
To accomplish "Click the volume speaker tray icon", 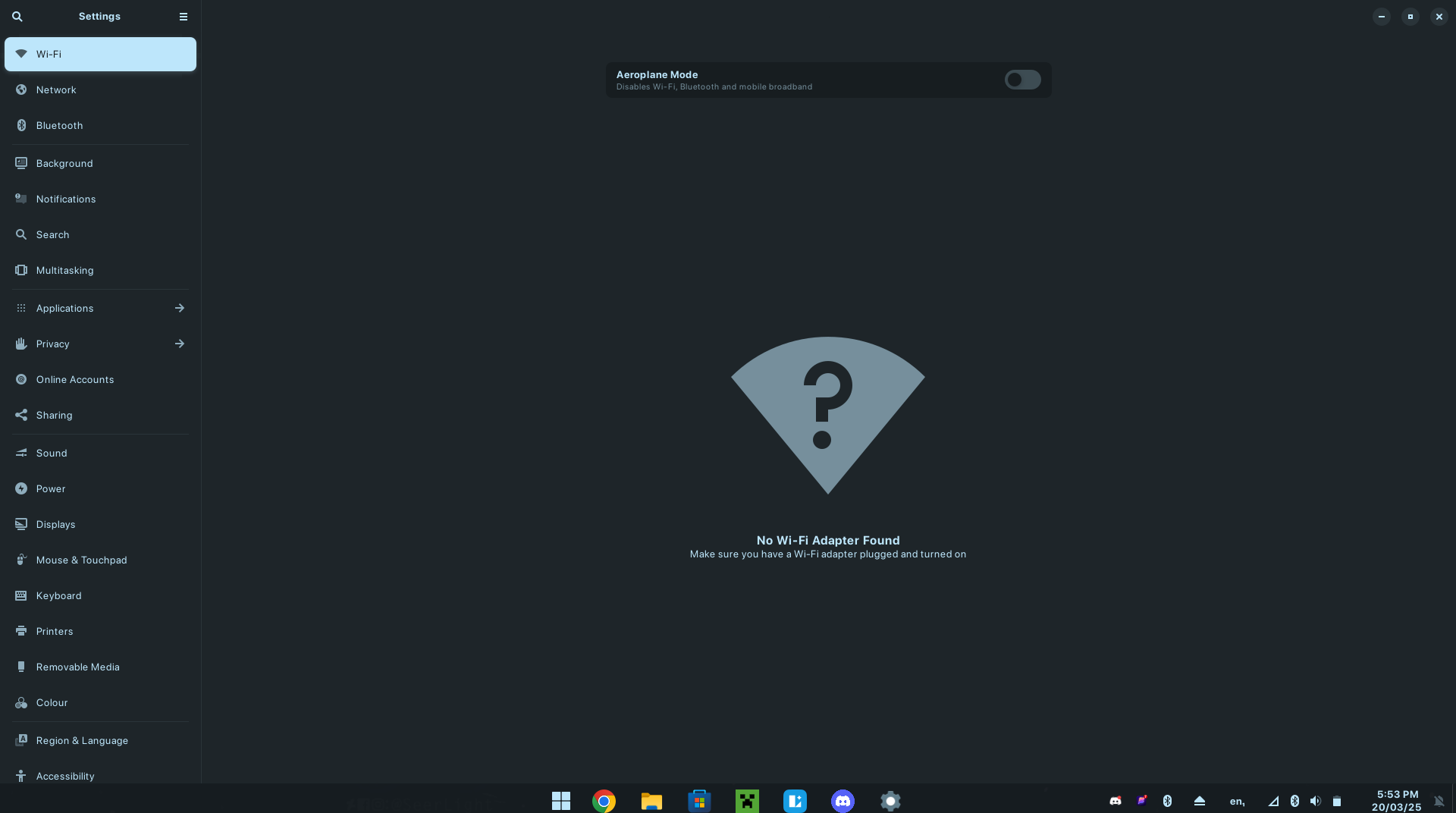I will [x=1316, y=801].
